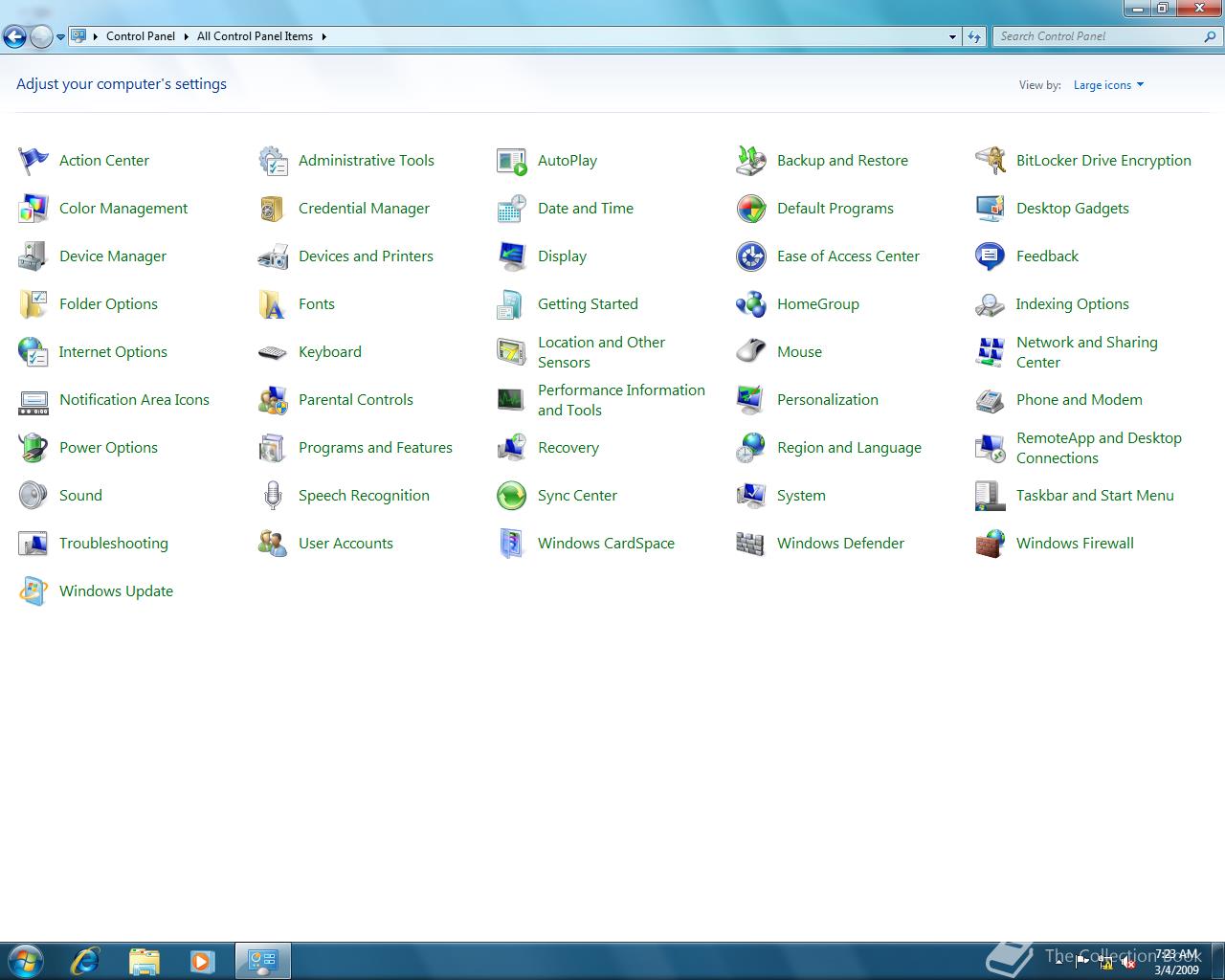Screen dimensions: 1225x980
Task: Open the User Accounts link
Action: (345, 544)
